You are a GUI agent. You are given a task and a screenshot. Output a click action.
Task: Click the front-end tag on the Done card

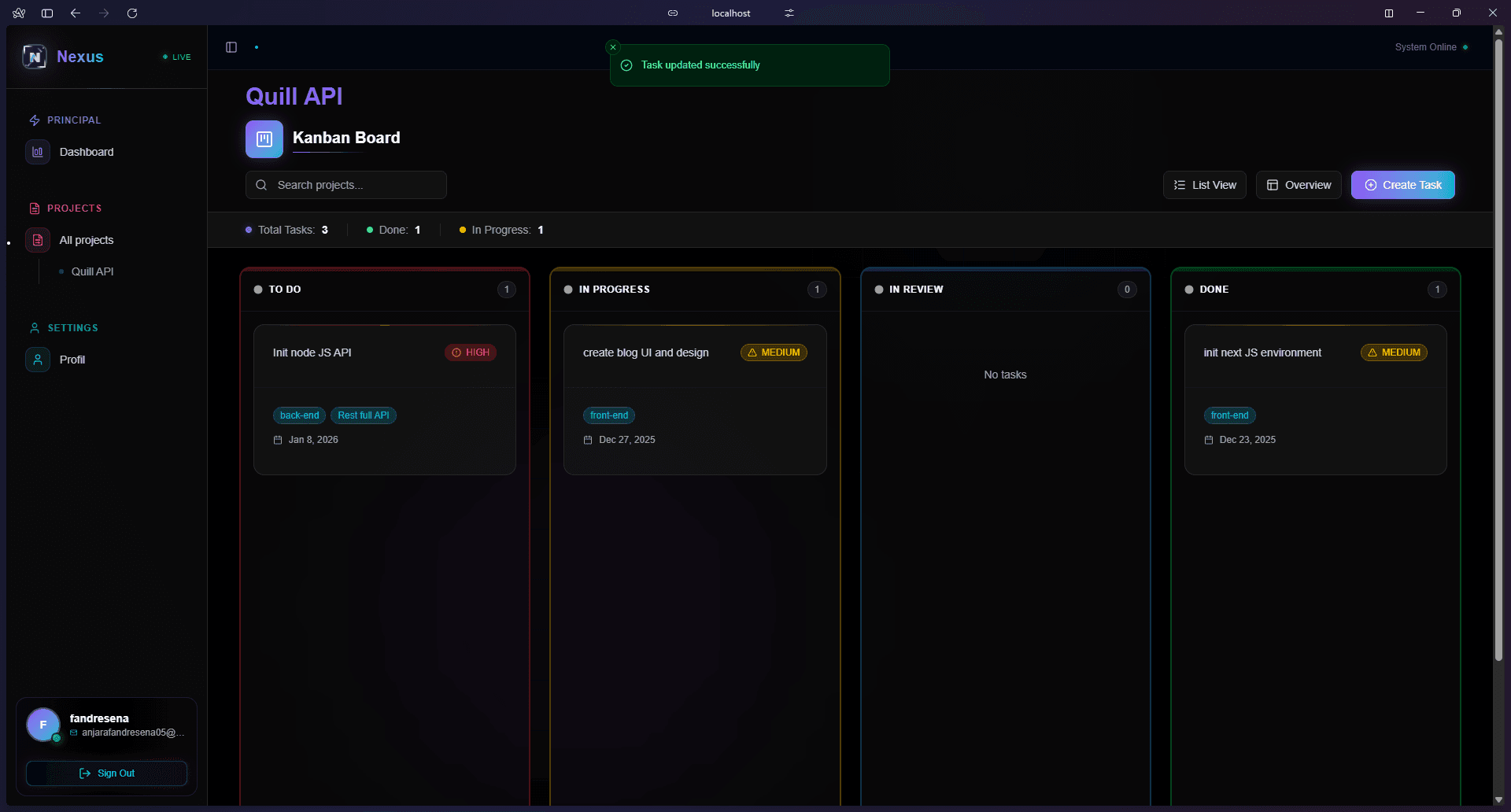tap(1229, 415)
